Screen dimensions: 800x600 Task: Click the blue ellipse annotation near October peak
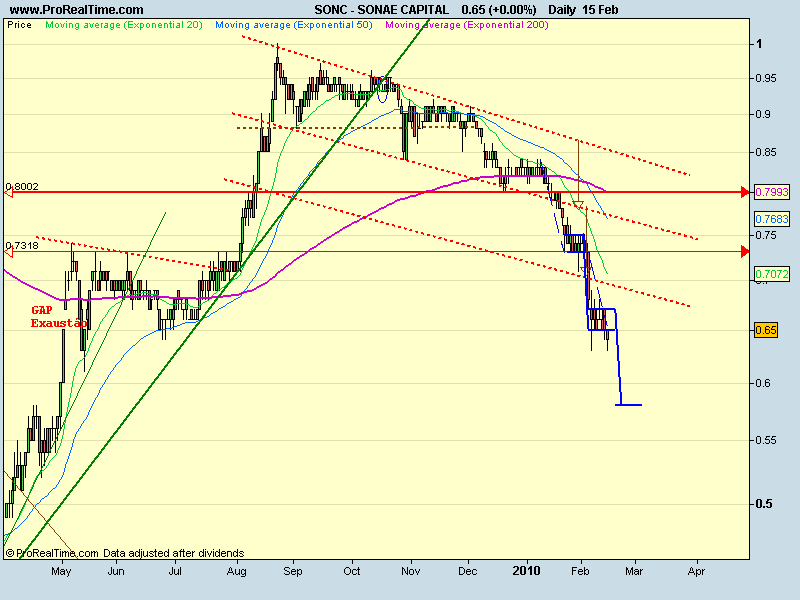pyautogui.click(x=382, y=89)
